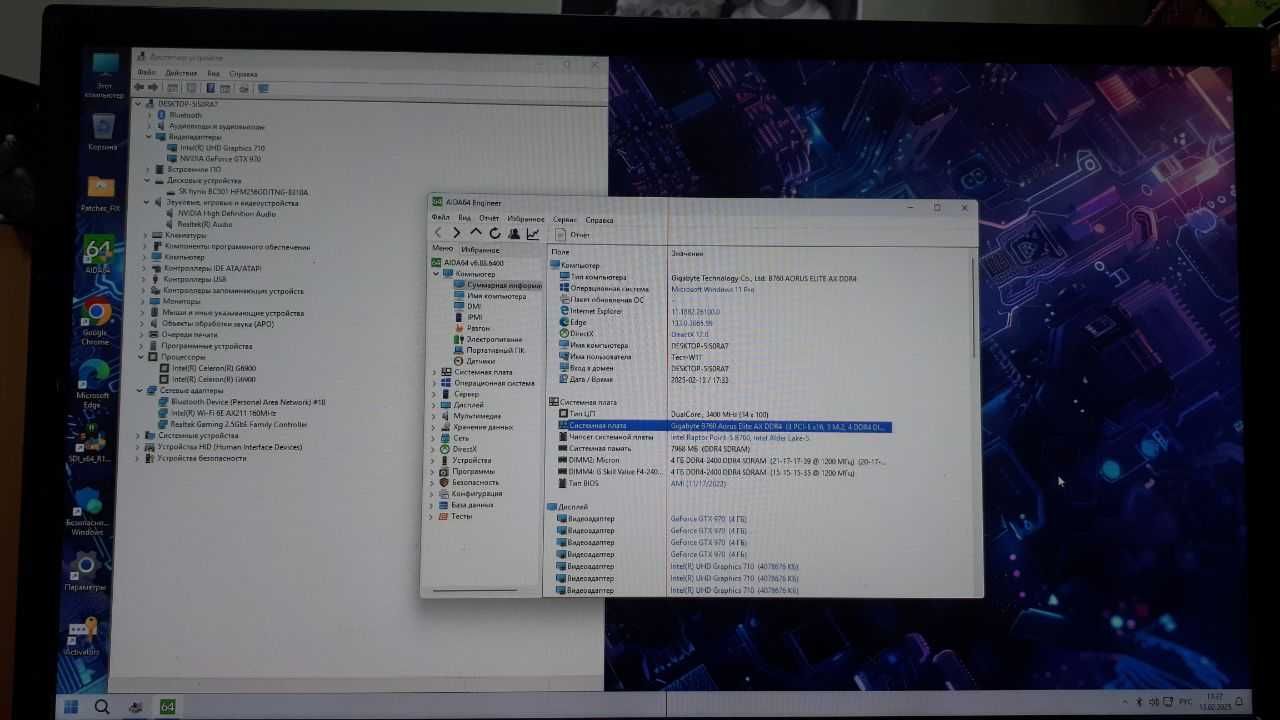Open the Microsoft Edge desktop icon
The image size is (1280, 720).
[93, 384]
